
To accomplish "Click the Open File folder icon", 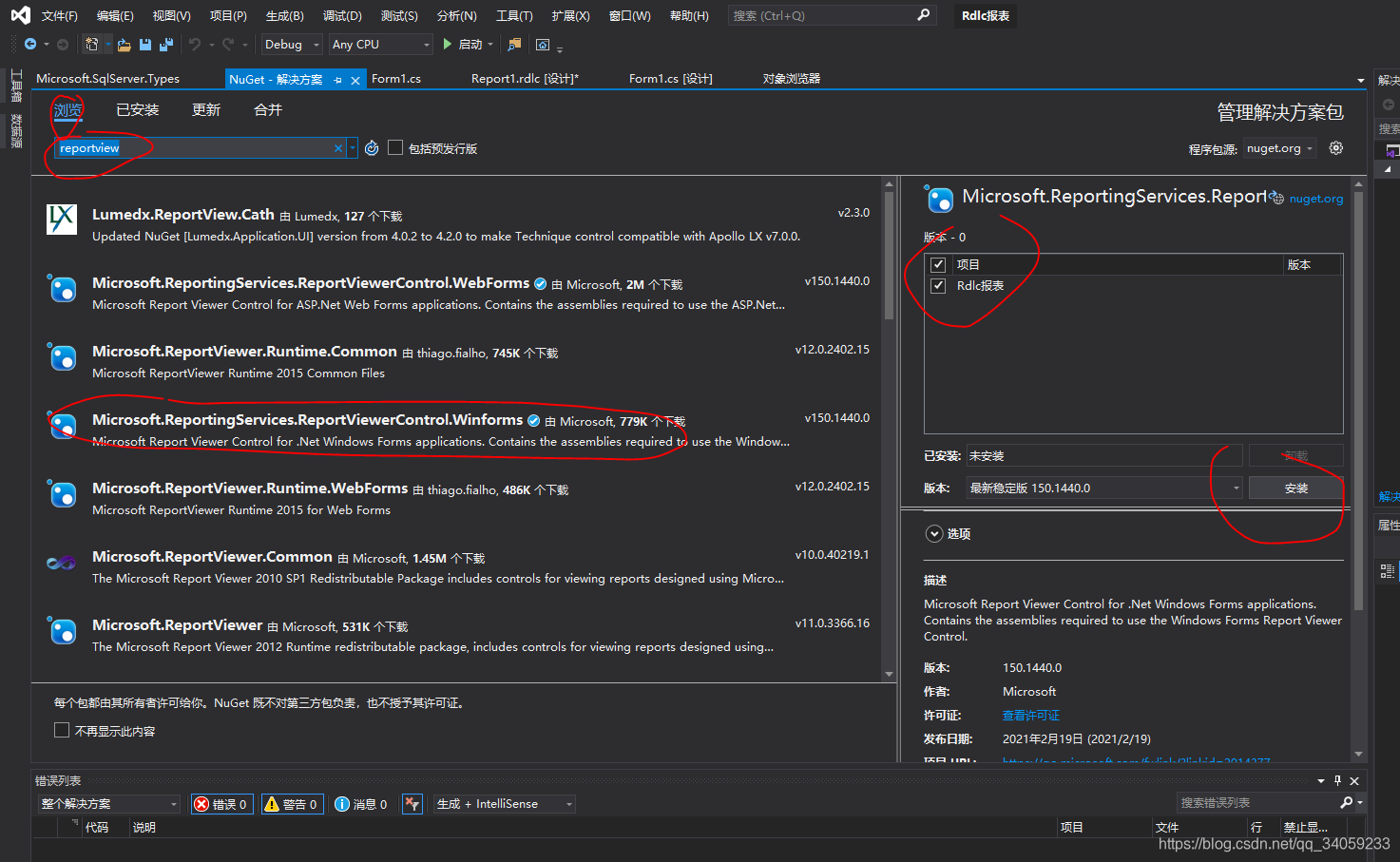I will (125, 45).
